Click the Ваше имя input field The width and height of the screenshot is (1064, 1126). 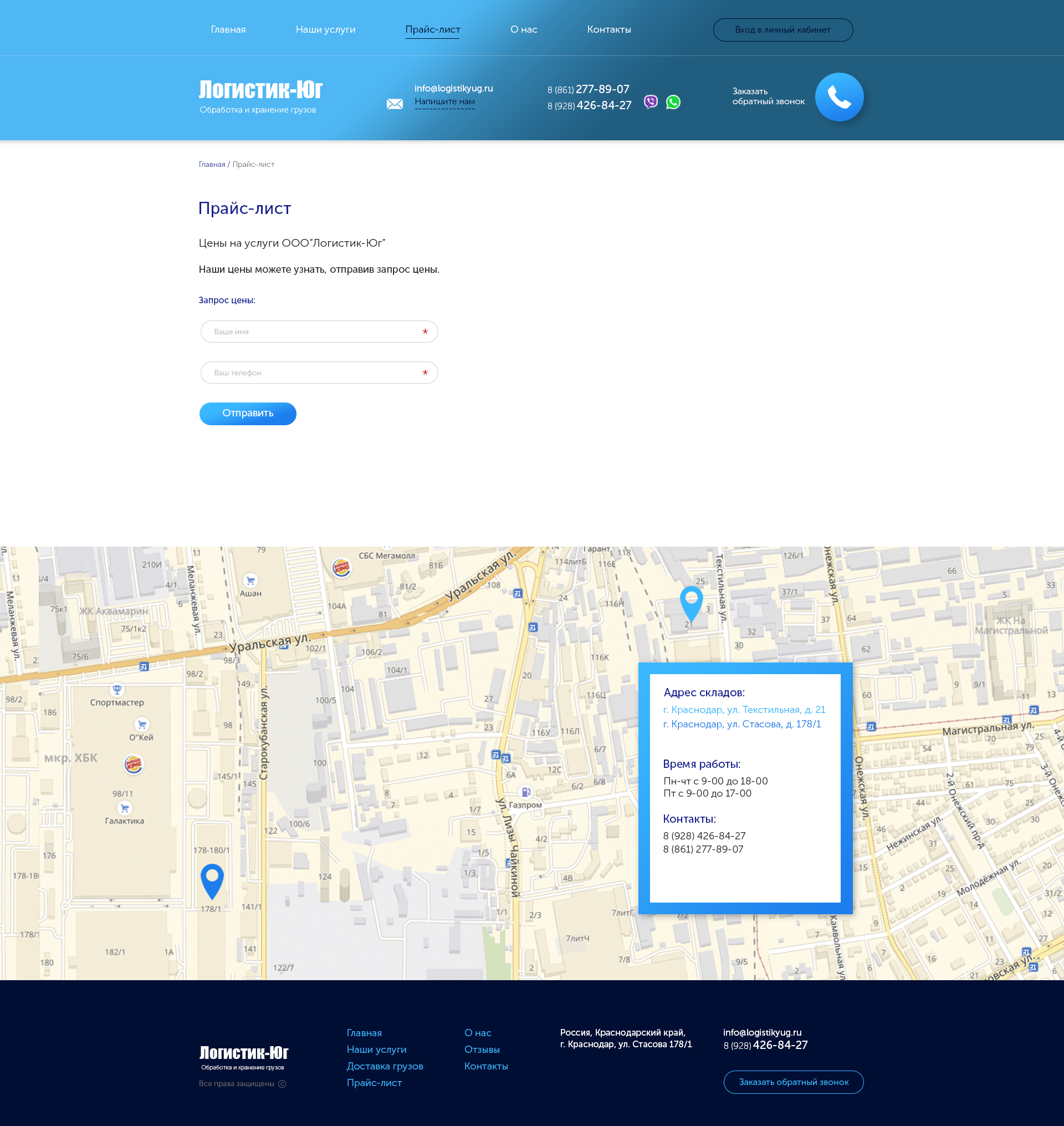319,332
